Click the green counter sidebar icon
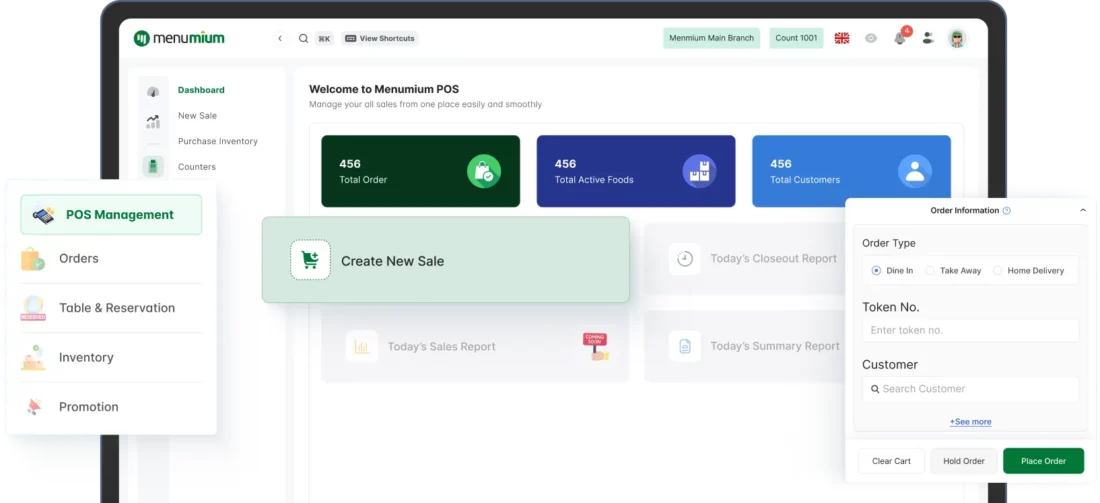This screenshot has width=1100, height=503. pyautogui.click(x=153, y=166)
